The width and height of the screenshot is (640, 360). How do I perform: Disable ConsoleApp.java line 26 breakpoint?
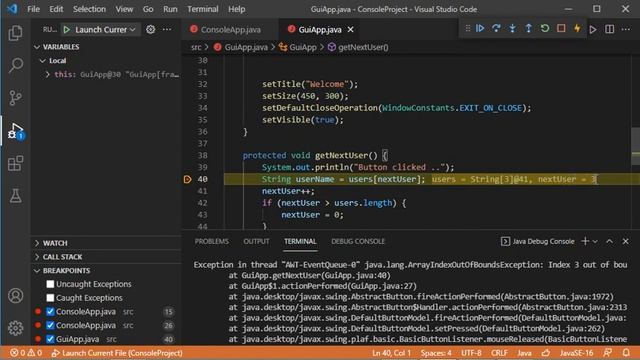[x=50, y=325]
